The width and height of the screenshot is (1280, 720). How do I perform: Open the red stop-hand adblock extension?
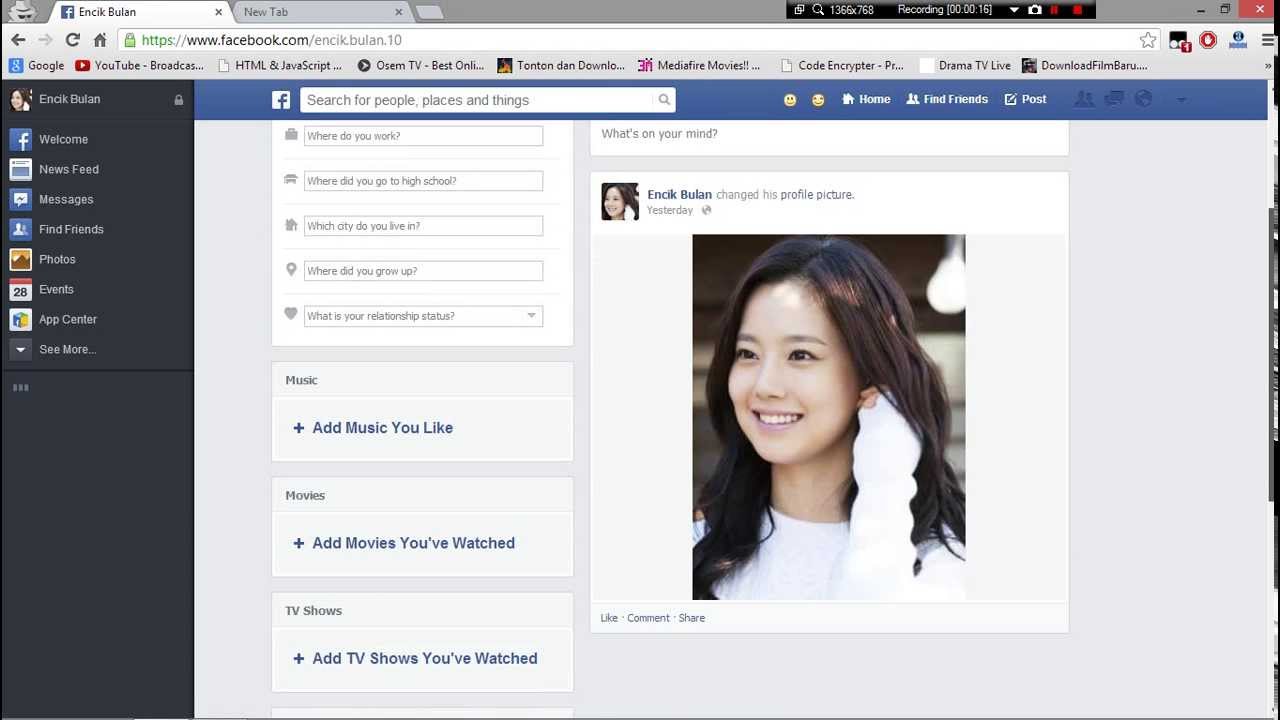tap(1208, 40)
